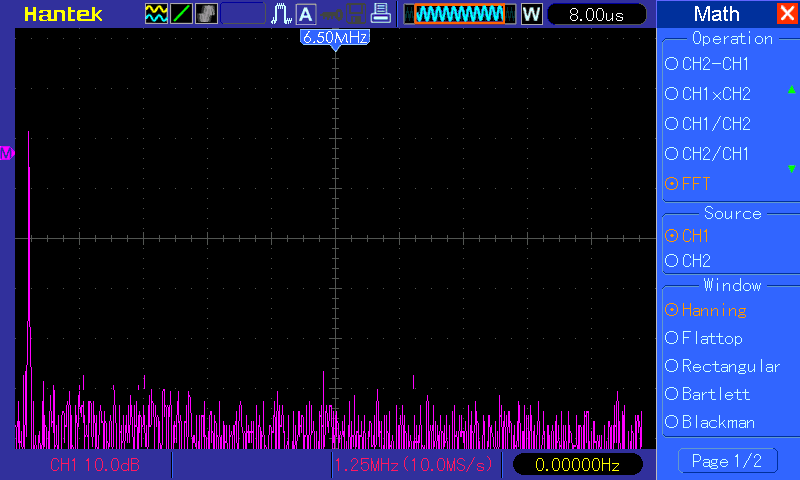The image size is (800, 480).
Task: Select the green diagonal line icon
Action: click(x=181, y=14)
